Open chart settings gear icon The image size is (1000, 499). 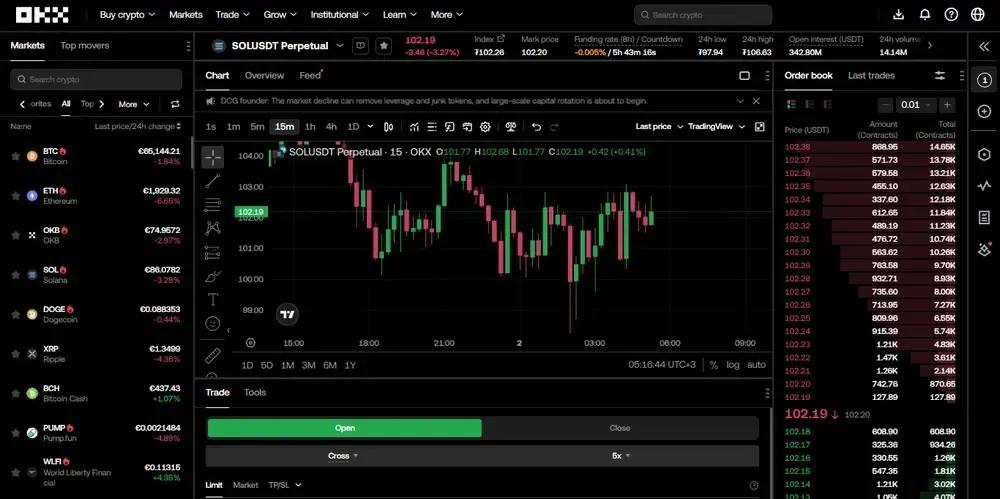tap(485, 127)
